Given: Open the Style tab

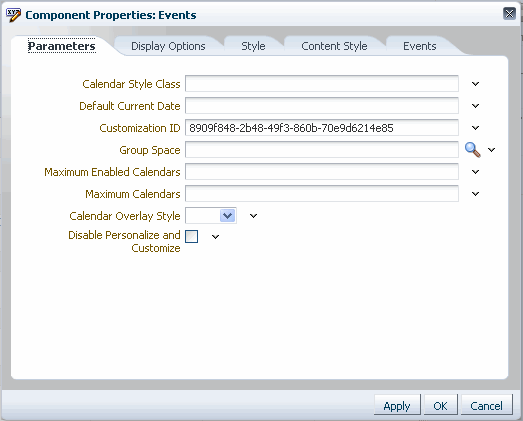Looking at the screenshot, I should click(x=253, y=46).
